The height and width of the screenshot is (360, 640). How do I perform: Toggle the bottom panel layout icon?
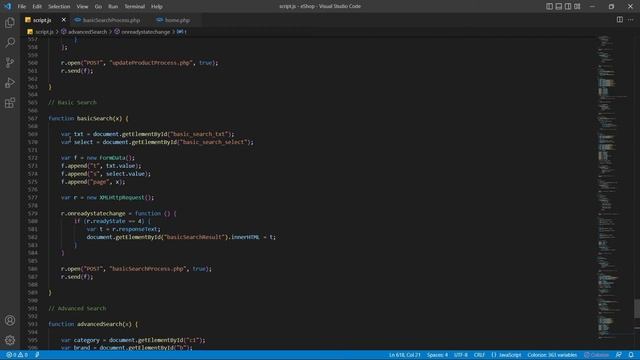(559, 6)
